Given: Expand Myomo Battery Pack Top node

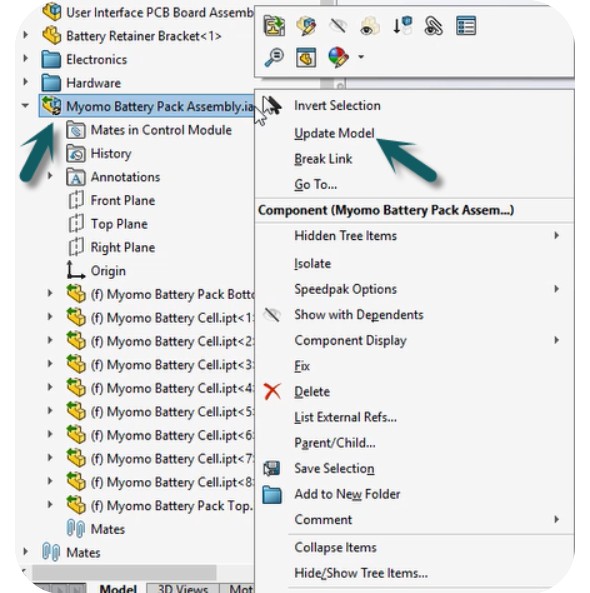Looking at the screenshot, I should tap(50, 505).
